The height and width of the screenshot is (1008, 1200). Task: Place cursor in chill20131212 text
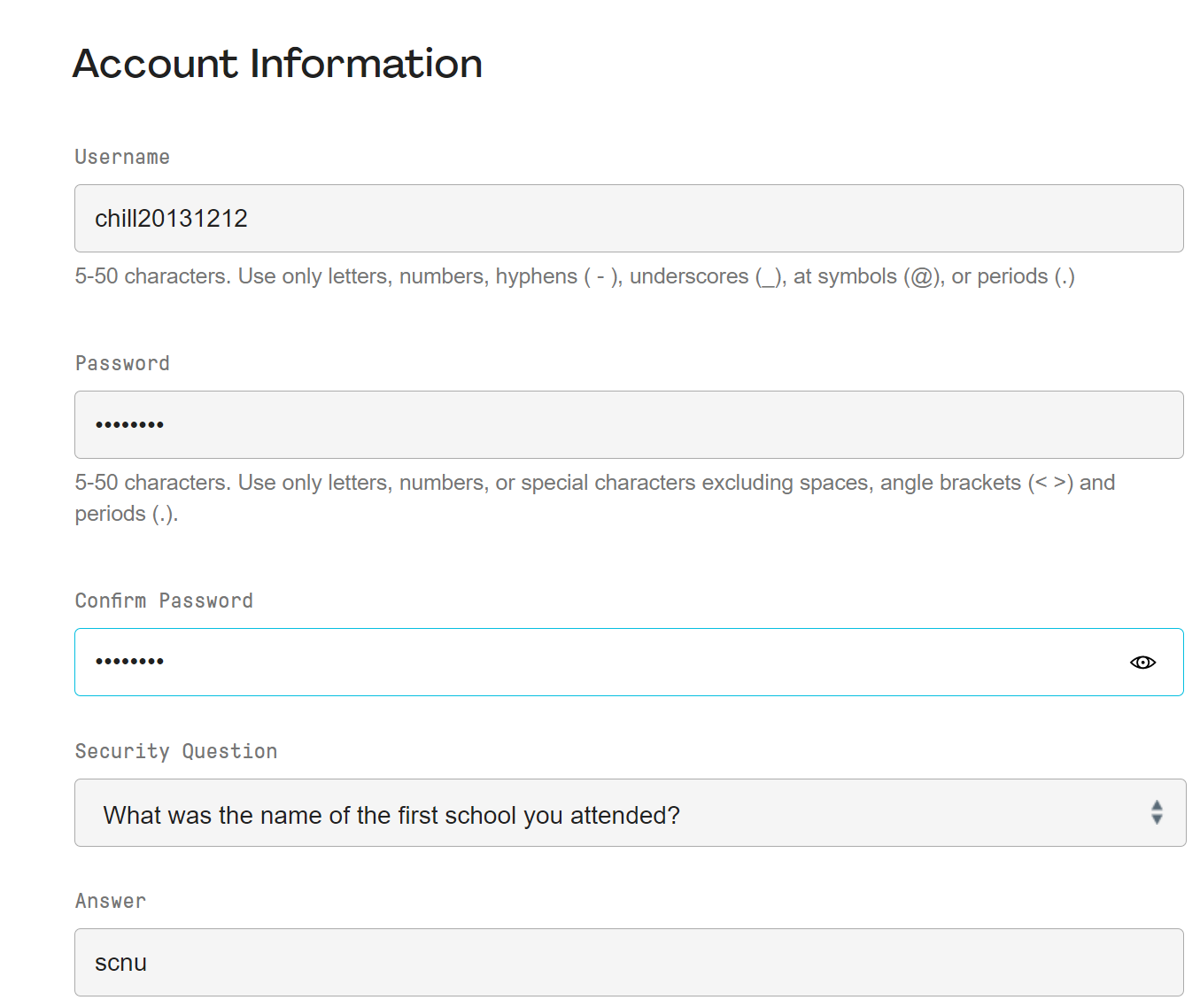pyautogui.click(x=171, y=219)
